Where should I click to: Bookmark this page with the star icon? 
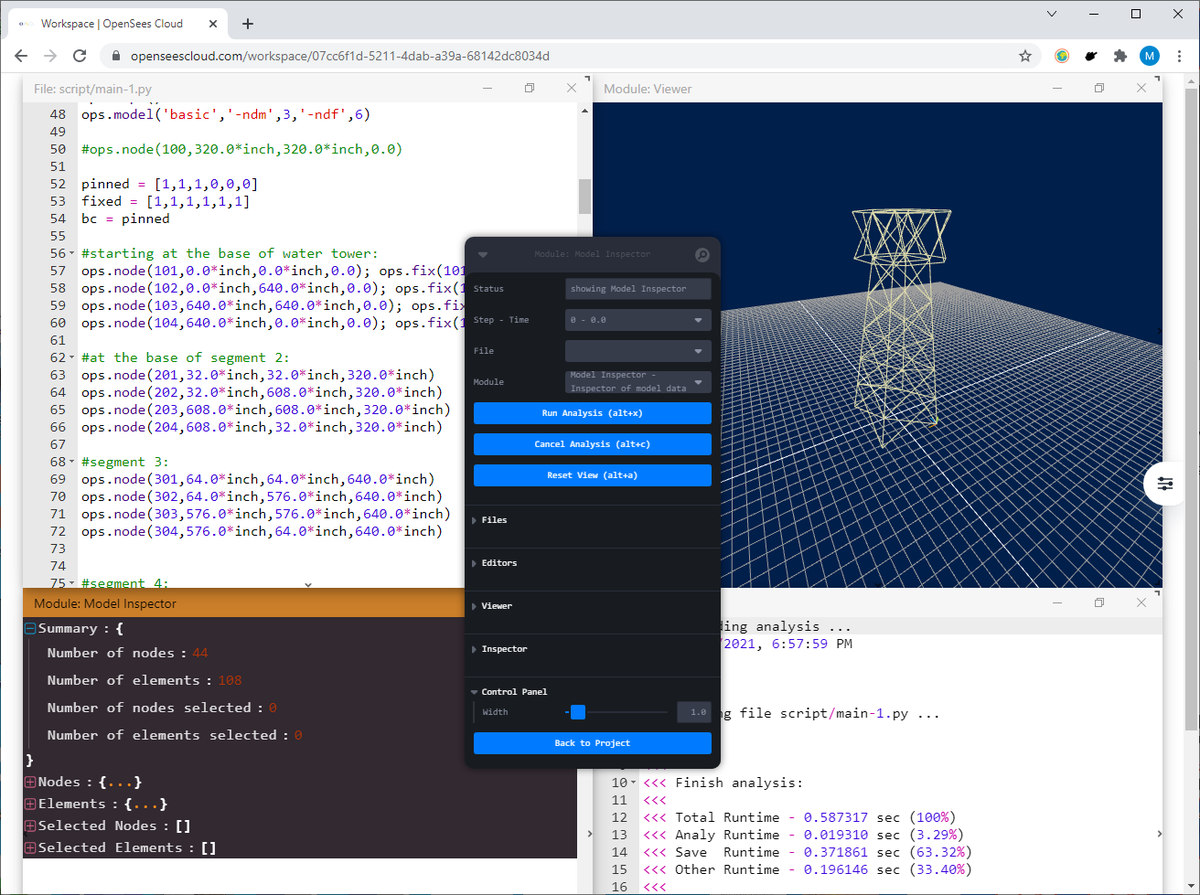(x=1025, y=56)
